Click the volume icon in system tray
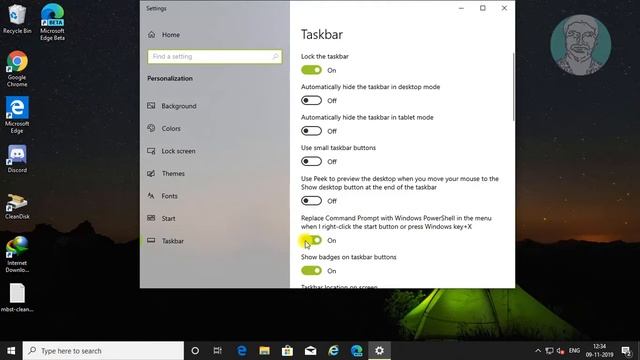This screenshot has width=640, height=360. click(560, 351)
